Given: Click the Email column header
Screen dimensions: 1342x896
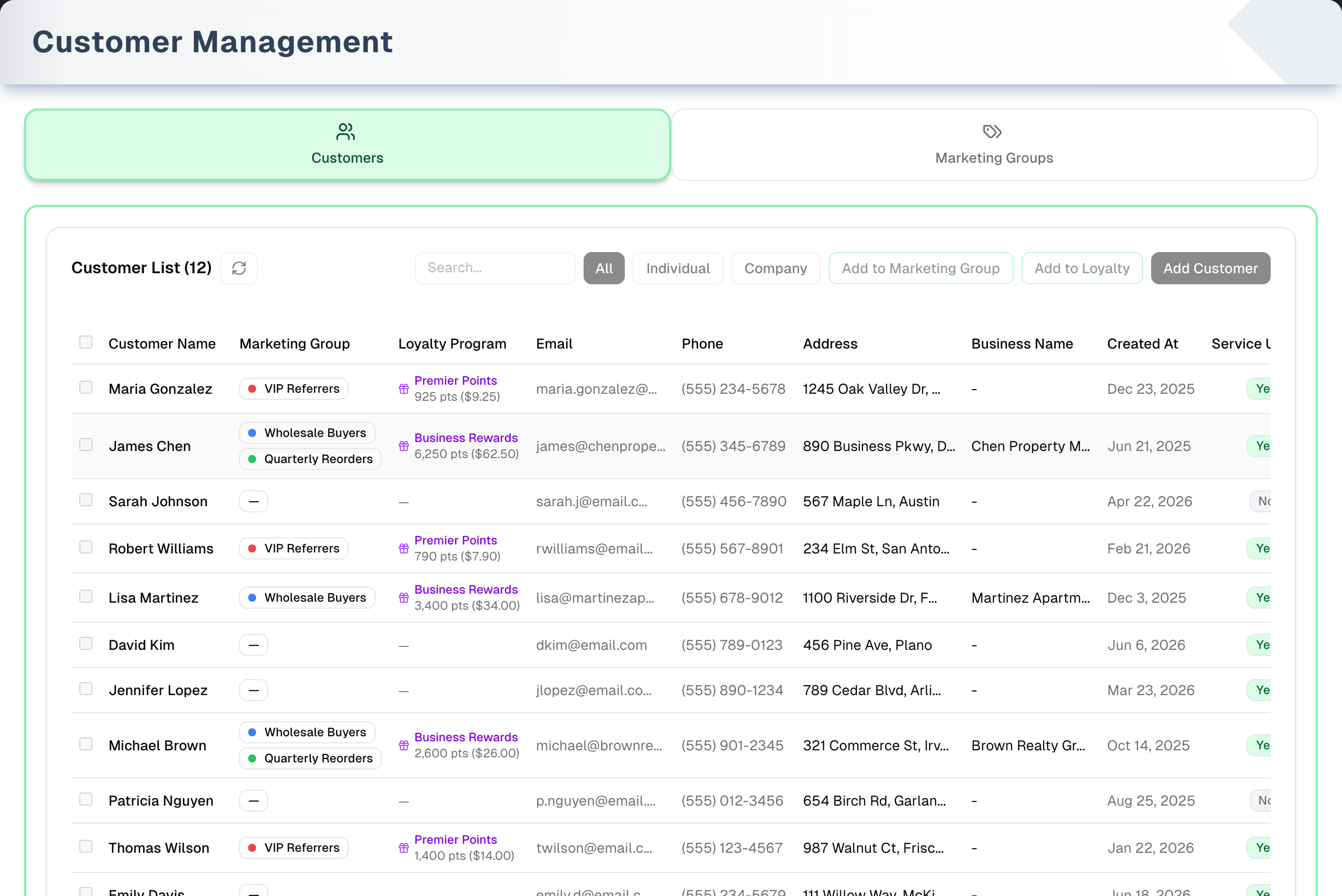Looking at the screenshot, I should (x=554, y=344).
